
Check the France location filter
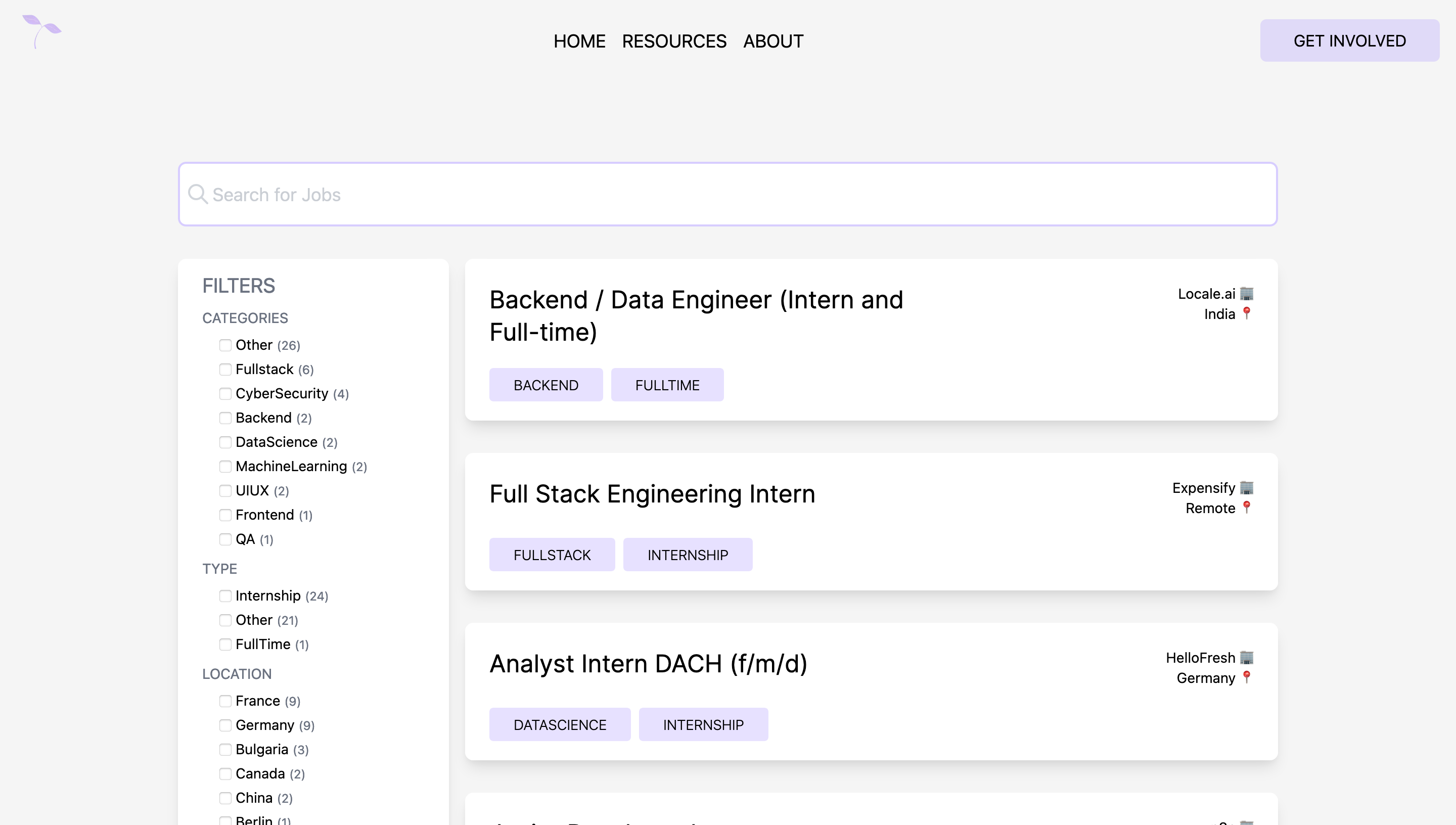[x=225, y=701]
